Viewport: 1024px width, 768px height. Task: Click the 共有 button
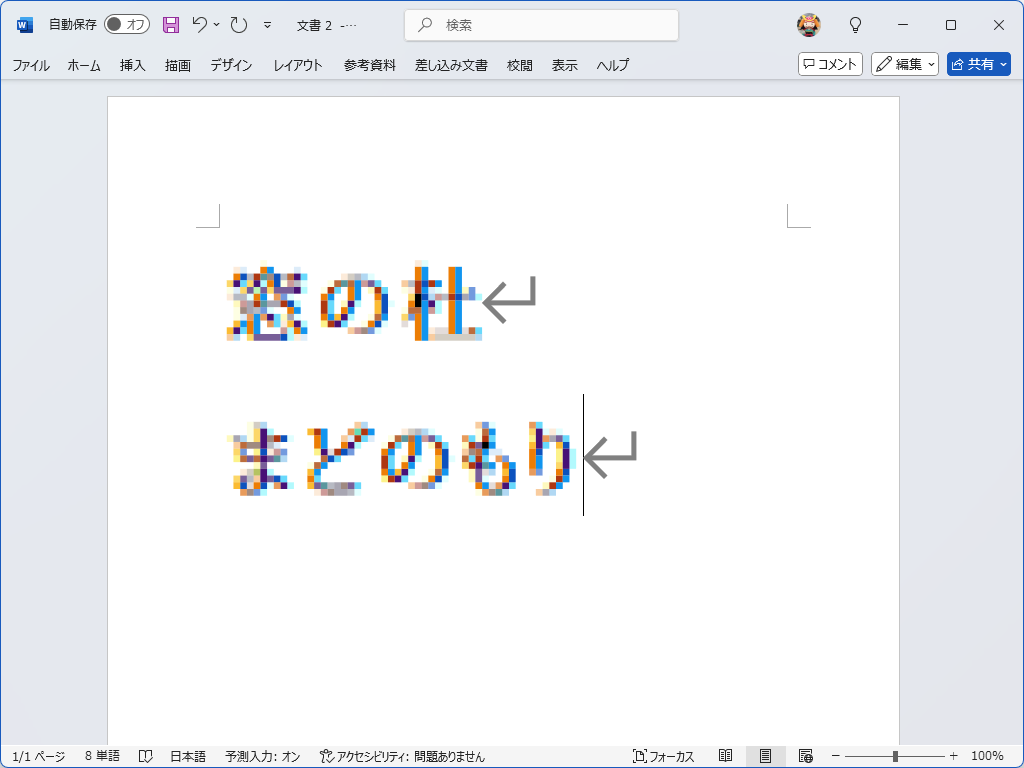(978, 63)
